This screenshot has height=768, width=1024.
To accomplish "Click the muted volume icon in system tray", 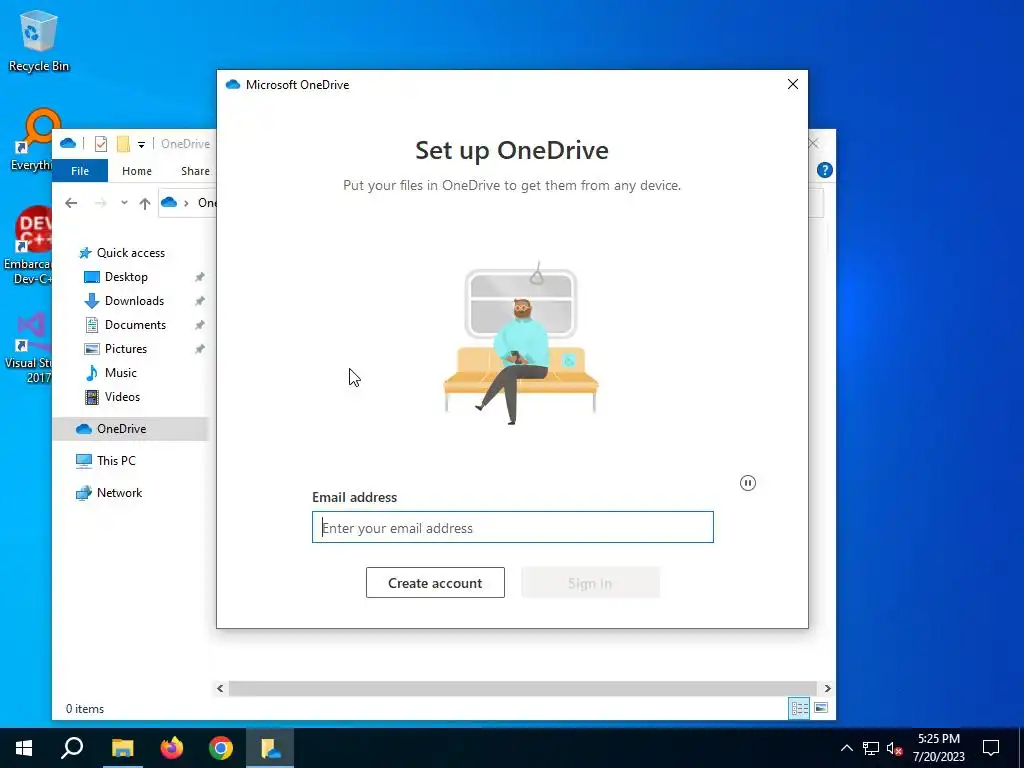I will coord(894,748).
